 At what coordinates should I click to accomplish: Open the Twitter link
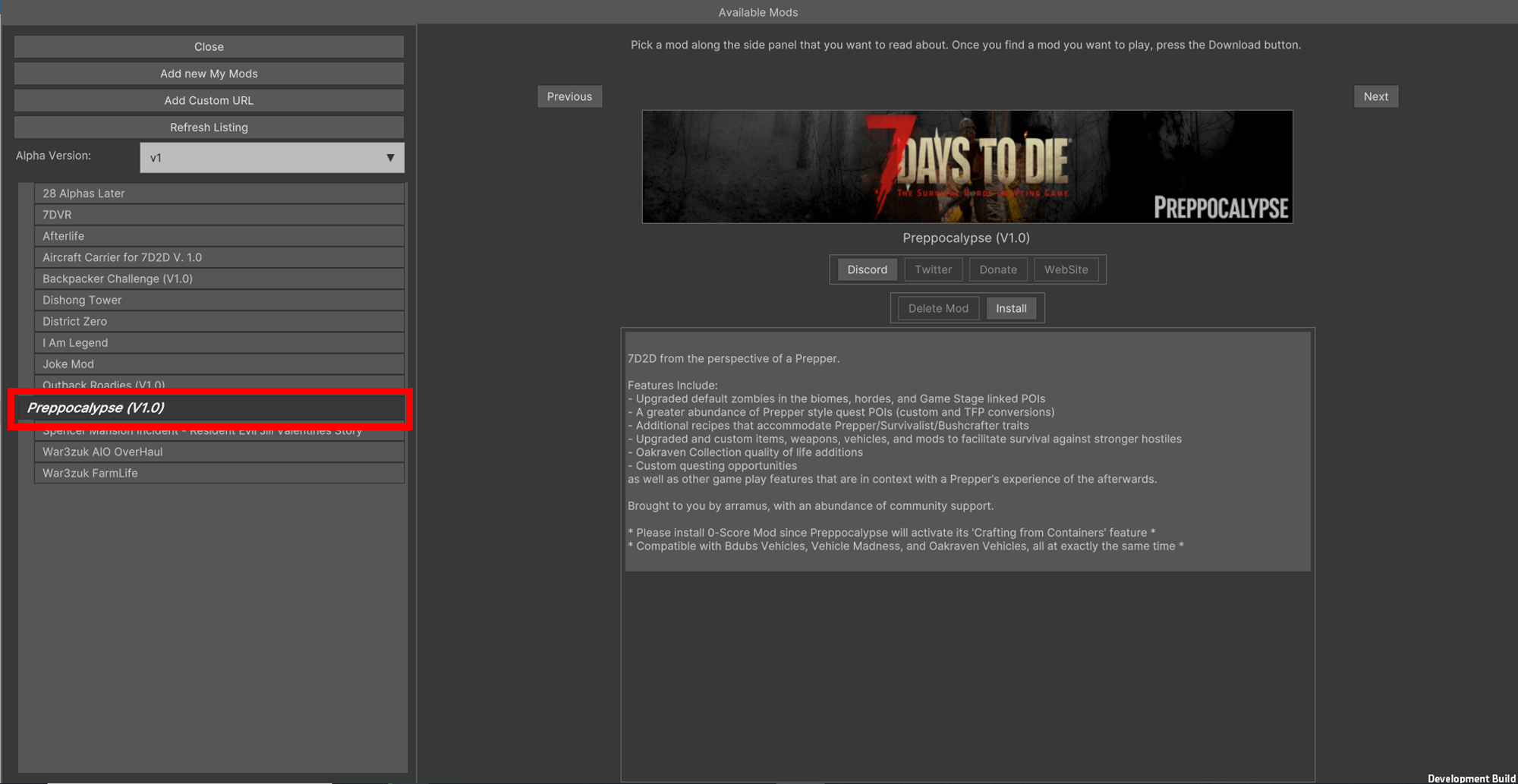[x=933, y=269]
